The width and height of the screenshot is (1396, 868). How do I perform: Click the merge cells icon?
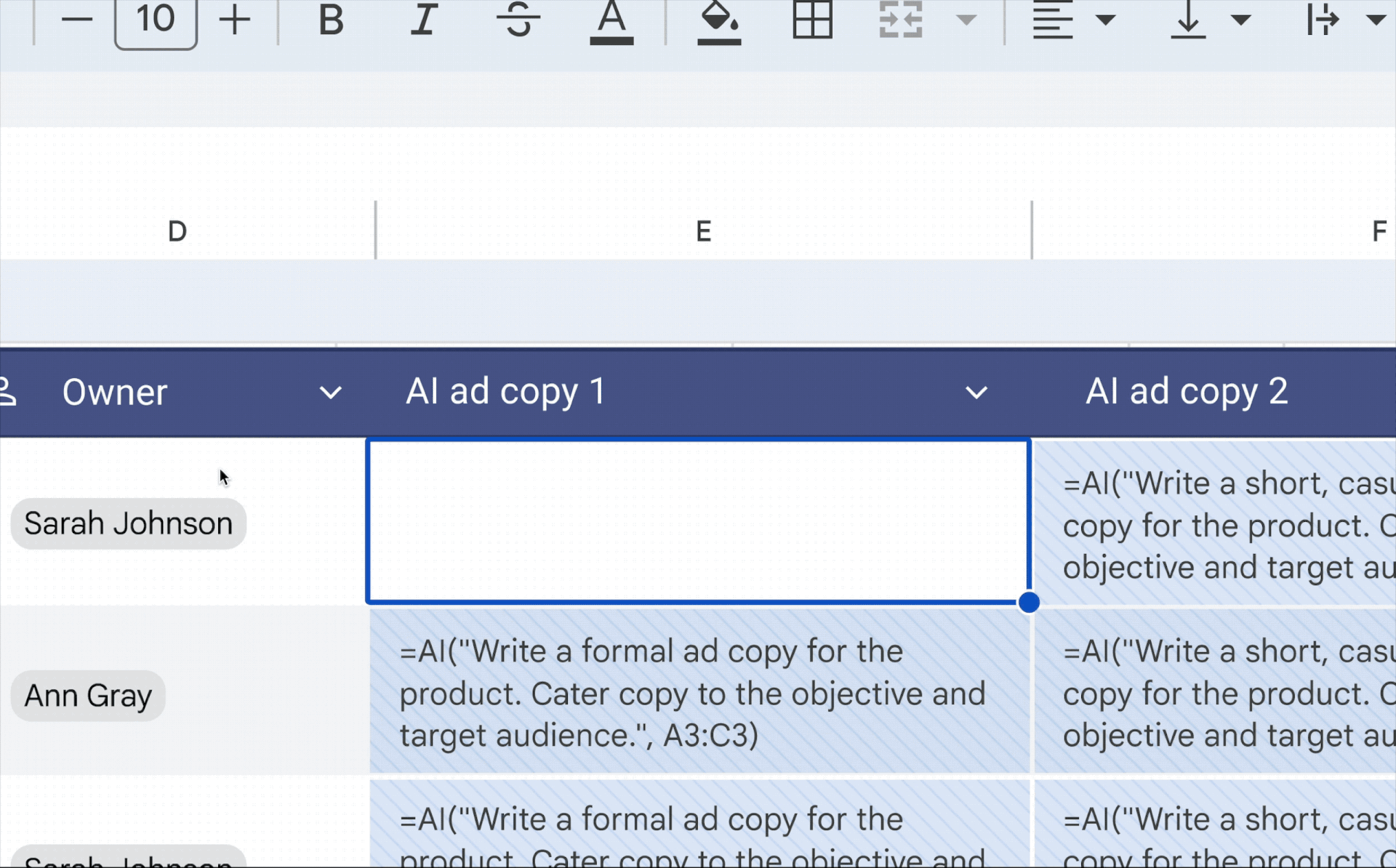tap(900, 20)
